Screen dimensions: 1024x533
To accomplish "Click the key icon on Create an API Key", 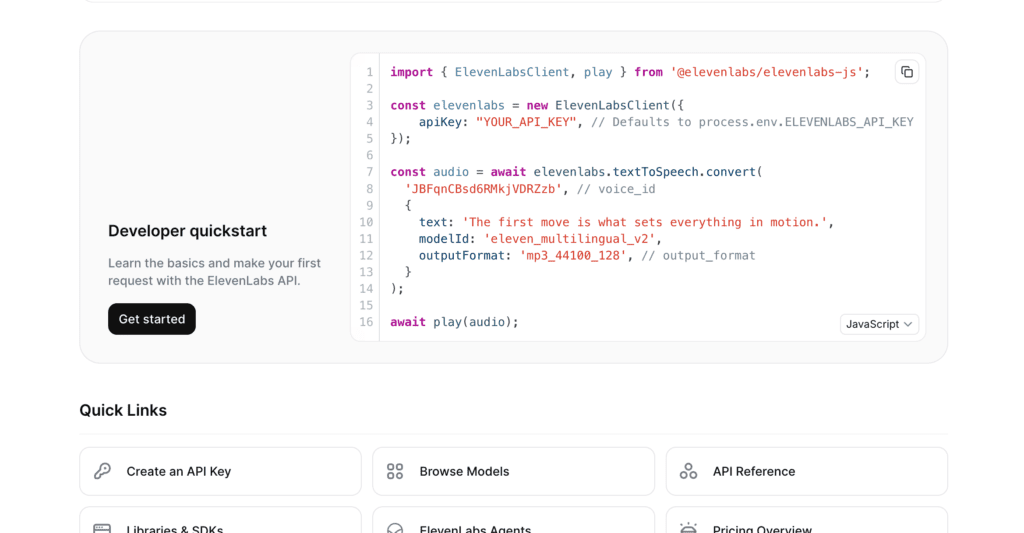I will (103, 471).
